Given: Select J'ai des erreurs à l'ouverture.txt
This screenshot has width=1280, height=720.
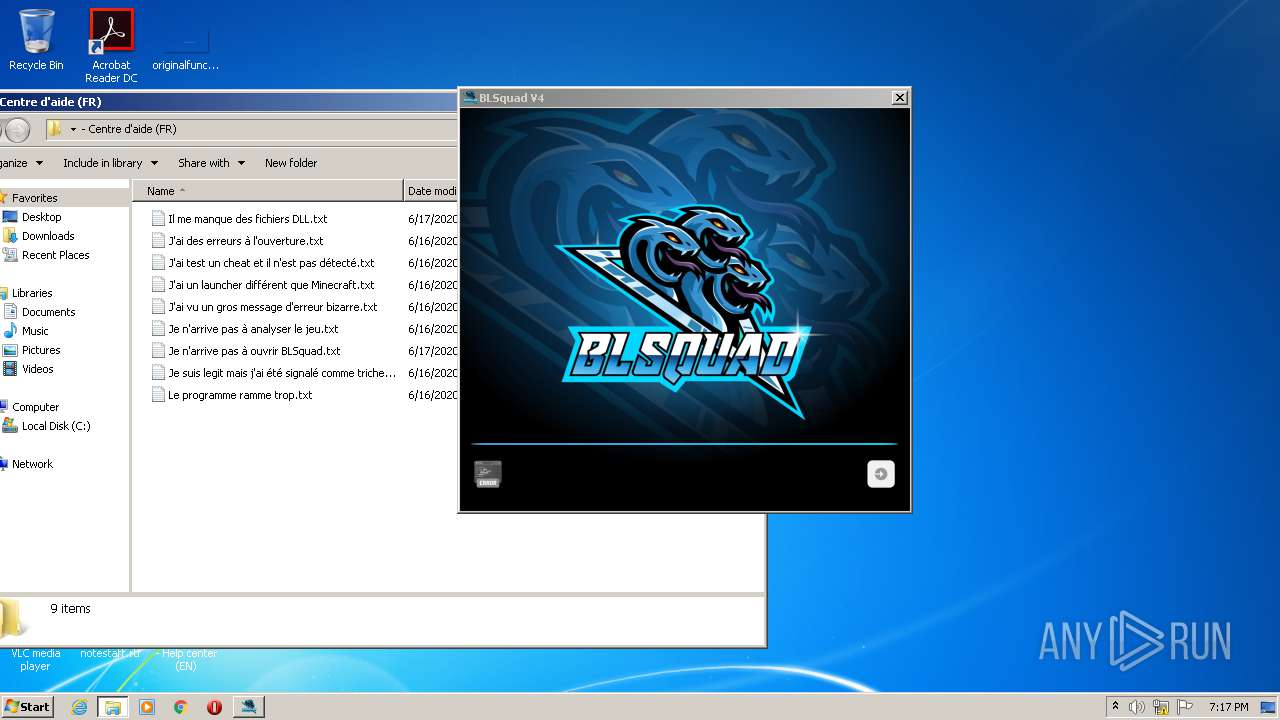Looking at the screenshot, I should point(245,241).
